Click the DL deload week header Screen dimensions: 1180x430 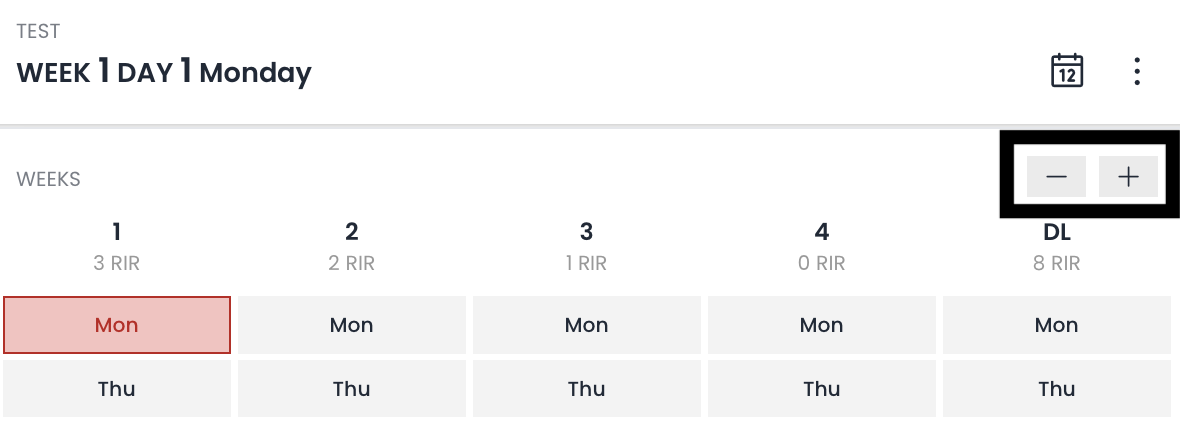tap(1057, 245)
